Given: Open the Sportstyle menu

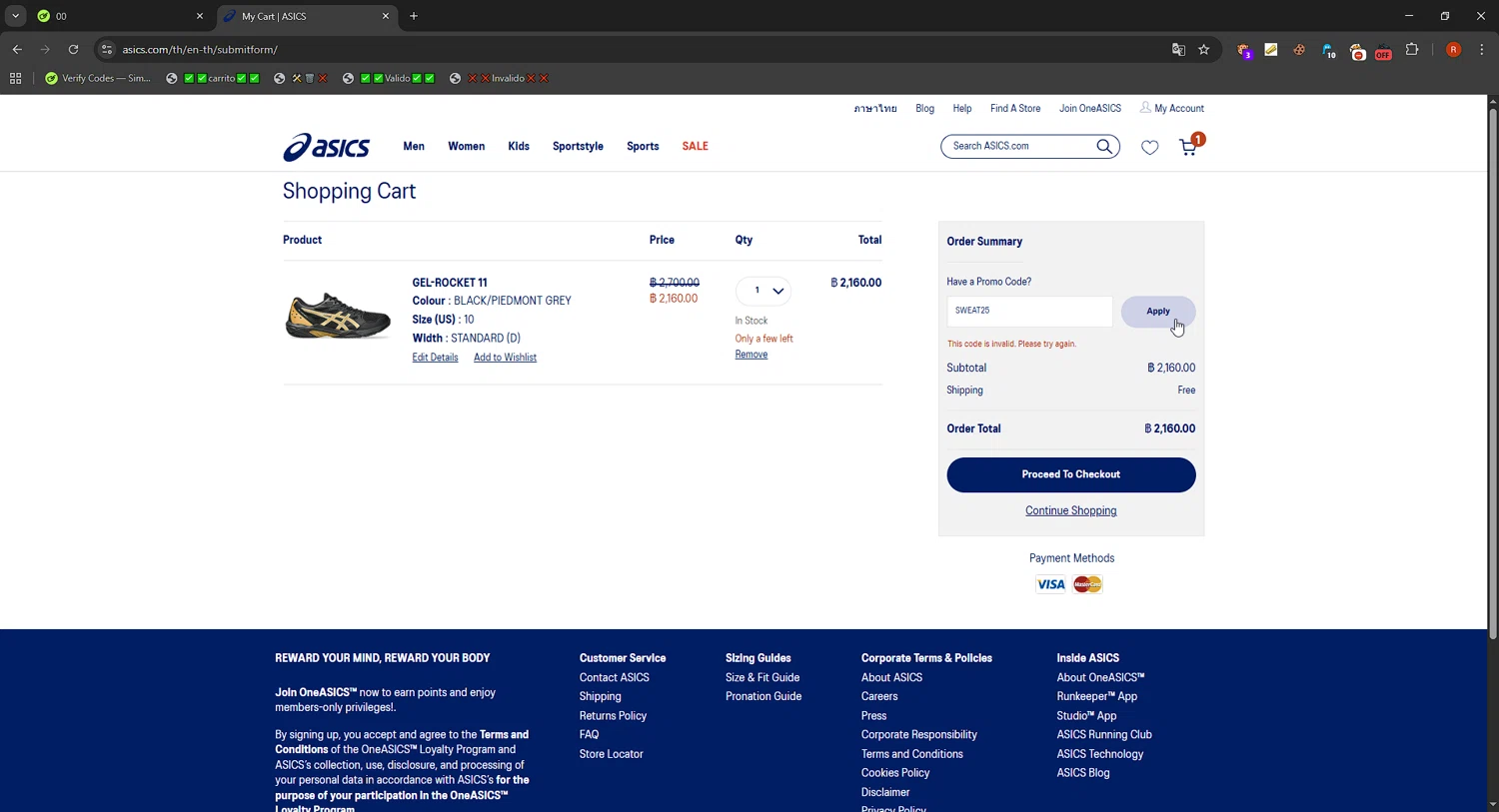Looking at the screenshot, I should coord(578,147).
